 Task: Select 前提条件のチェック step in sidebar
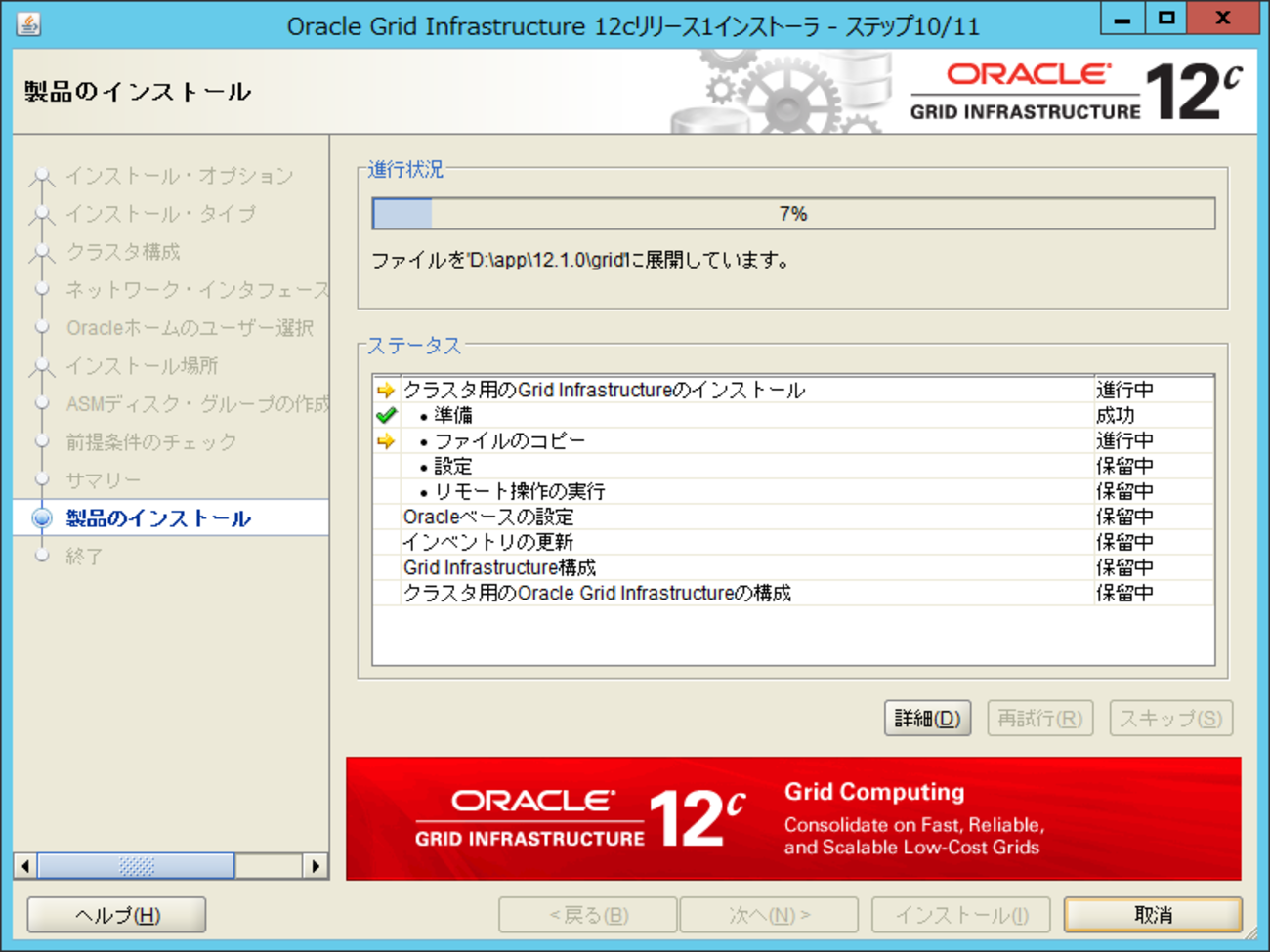(151, 442)
